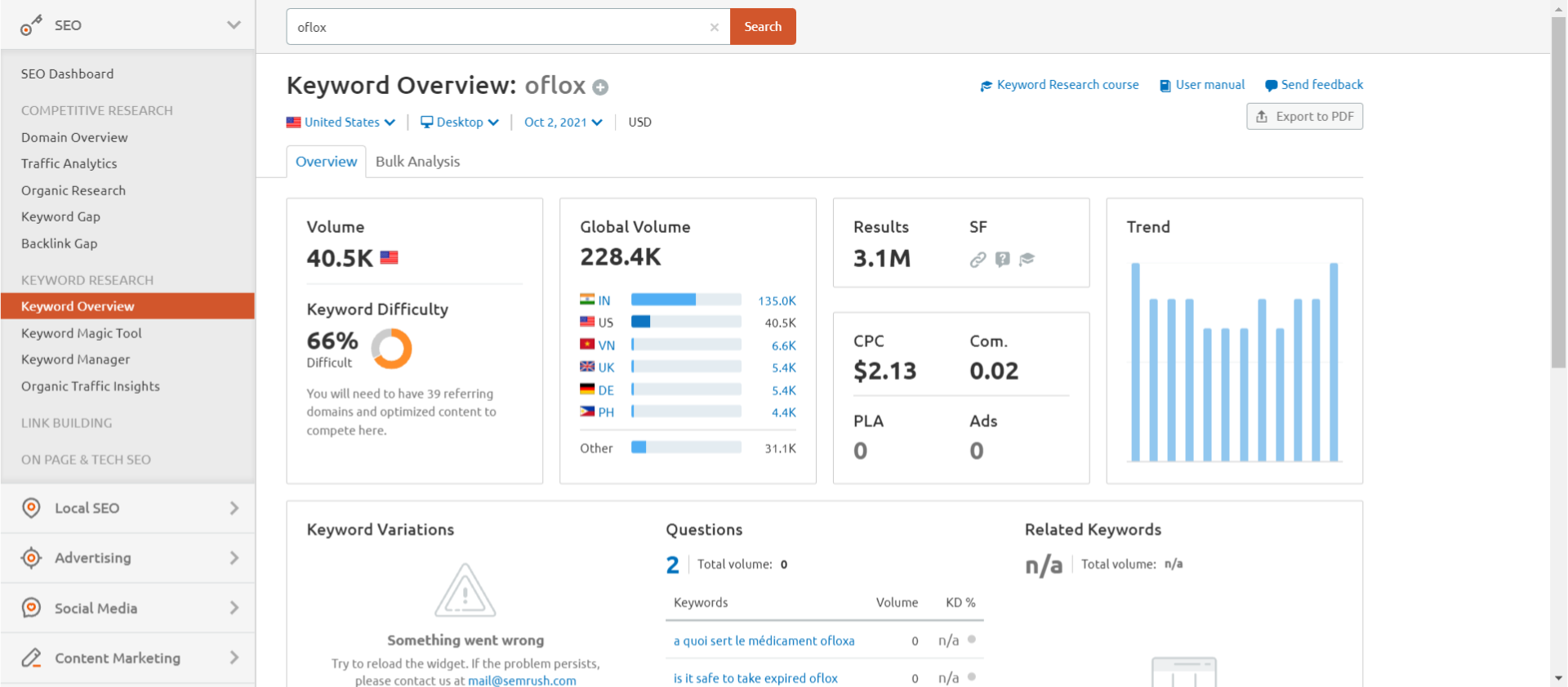Click the Local SEO pin icon
The width and height of the screenshot is (1568, 687).
31,508
